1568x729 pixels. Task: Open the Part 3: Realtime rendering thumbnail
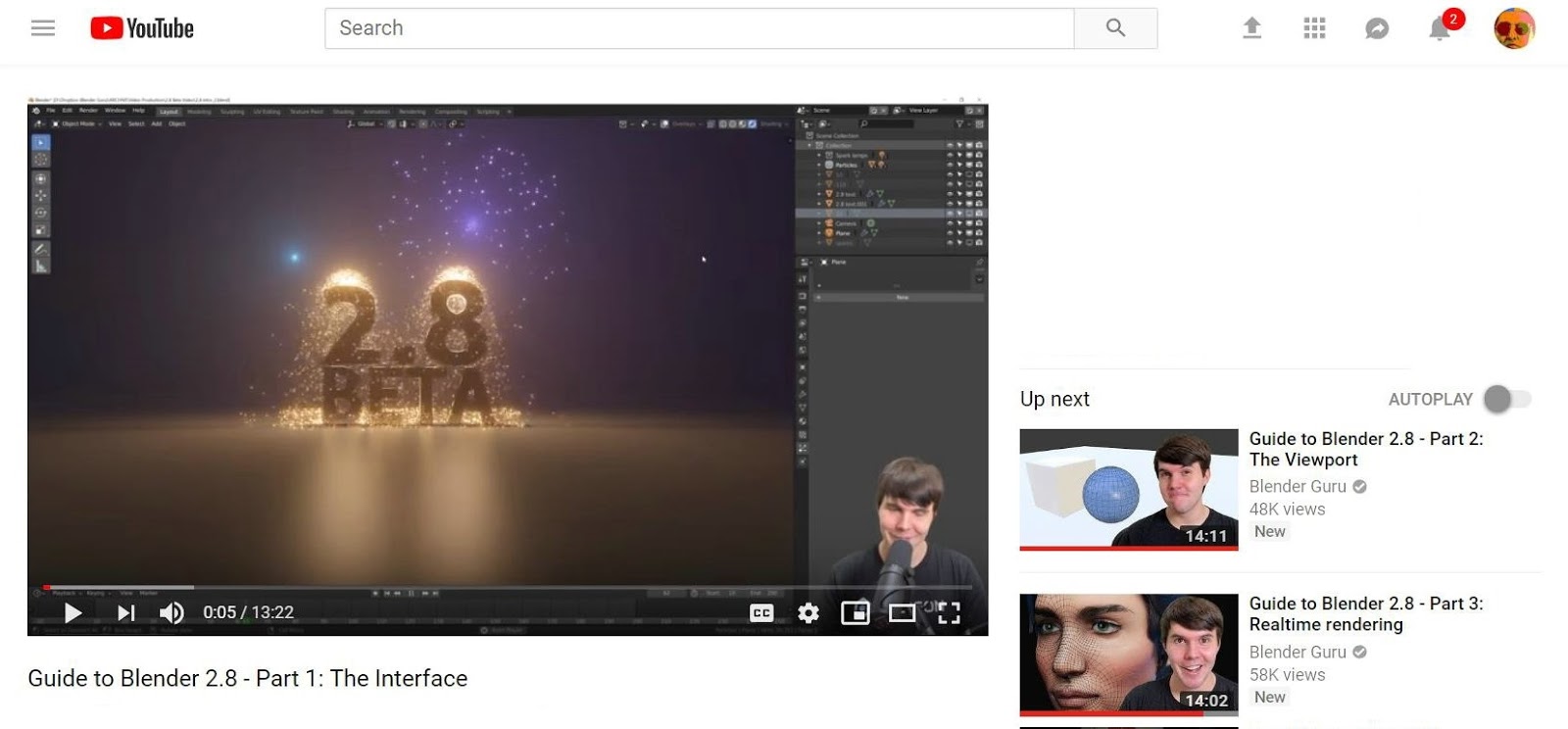[x=1129, y=656]
